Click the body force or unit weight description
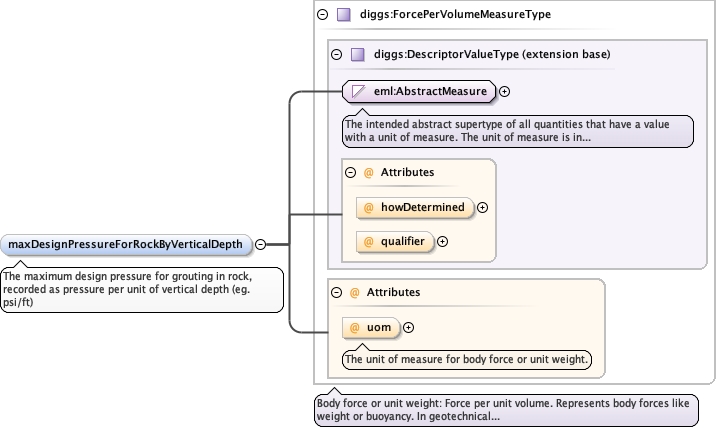Viewport: 717px width, 430px height. 505,410
